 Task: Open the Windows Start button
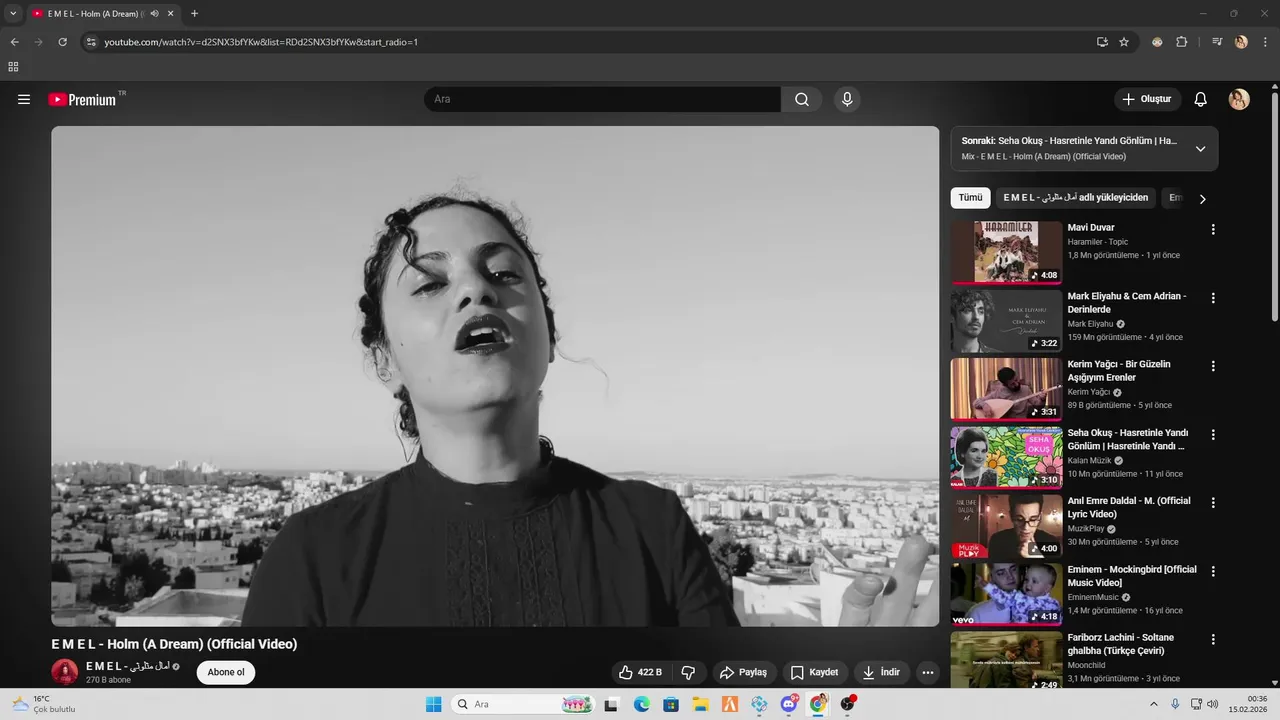(433, 704)
